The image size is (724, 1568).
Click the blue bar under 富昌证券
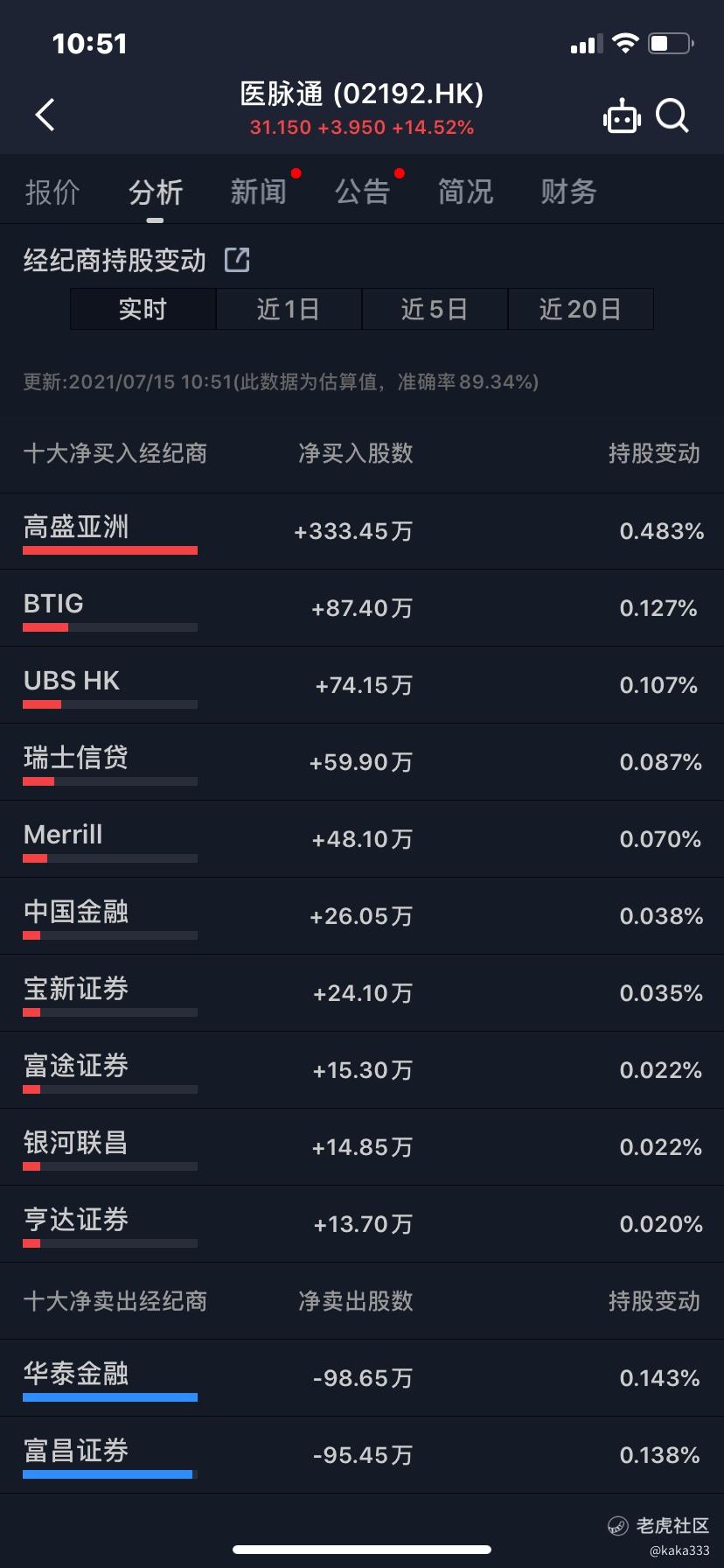[108, 1474]
